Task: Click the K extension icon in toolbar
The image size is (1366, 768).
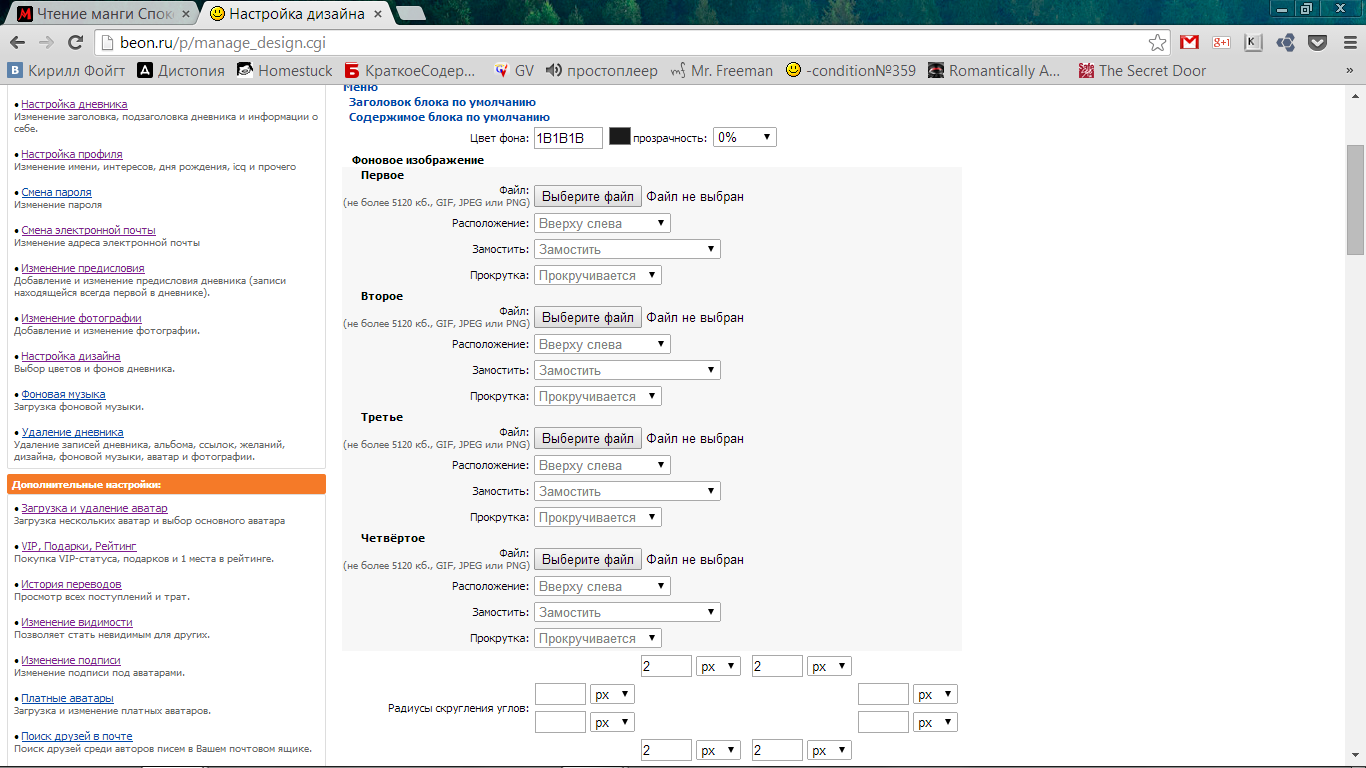Action: click(x=1253, y=42)
